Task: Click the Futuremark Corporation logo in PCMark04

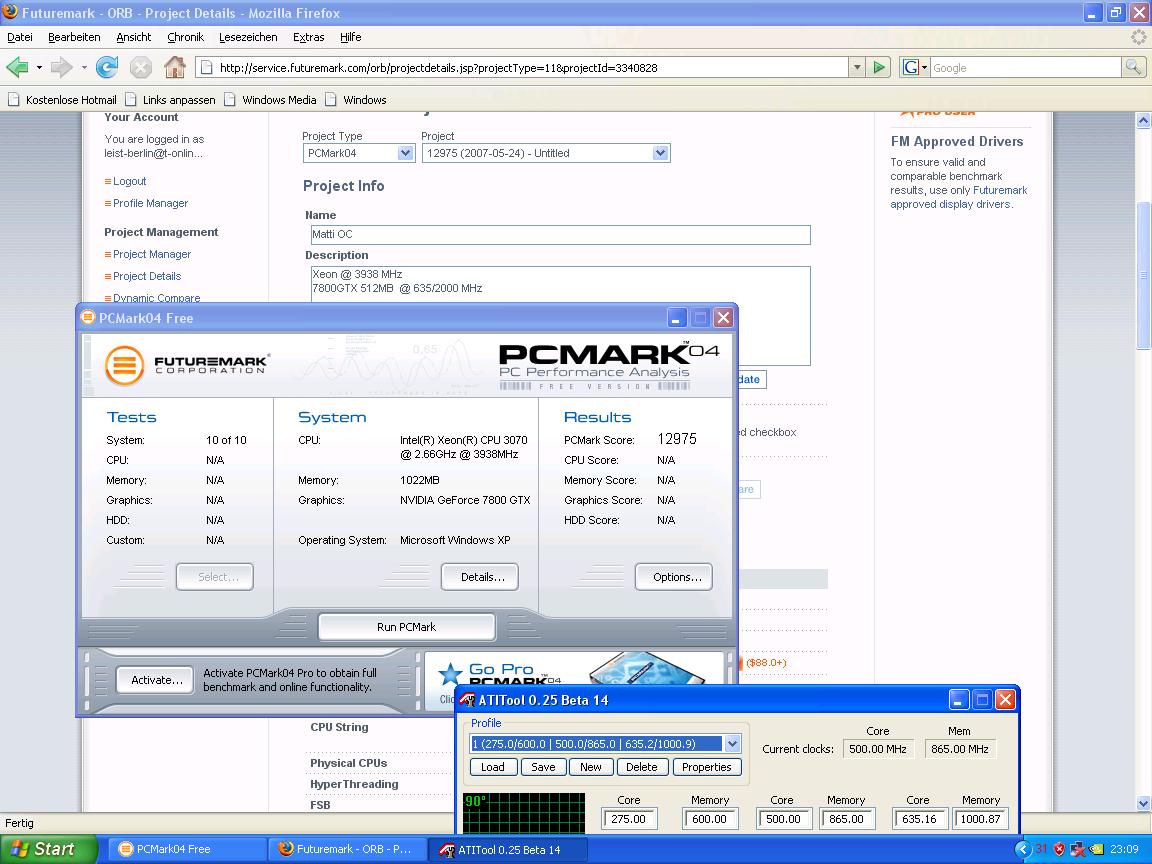Action: click(x=187, y=364)
